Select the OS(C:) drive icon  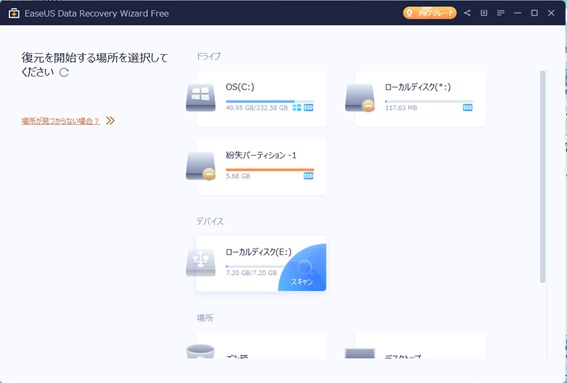click(201, 98)
